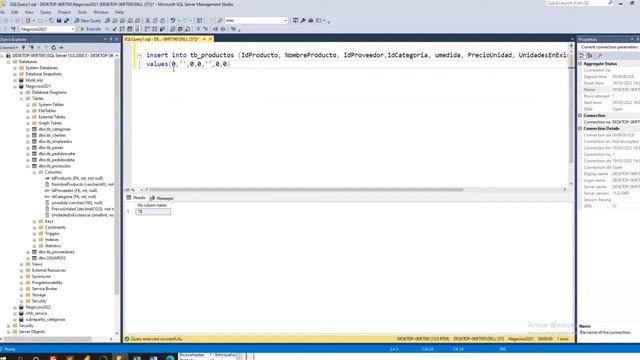This screenshot has height=360, width=640.
Task: Click the Quick Launch search field
Action: pos(579,3)
